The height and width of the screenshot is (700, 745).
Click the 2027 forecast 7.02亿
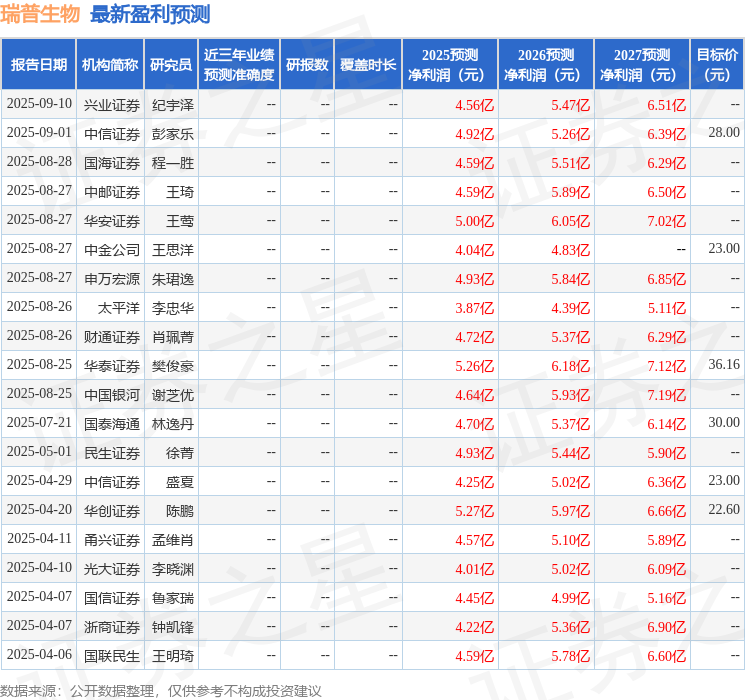click(667, 221)
